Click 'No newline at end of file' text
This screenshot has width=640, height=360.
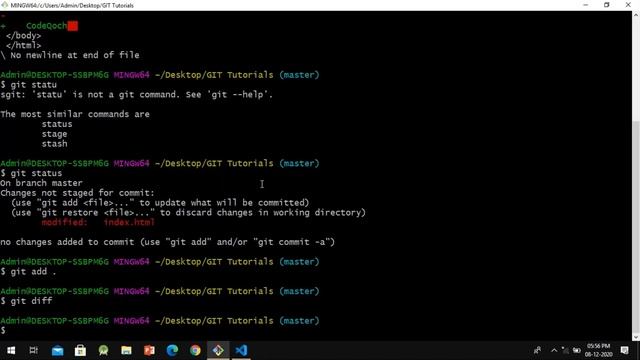tap(75, 55)
